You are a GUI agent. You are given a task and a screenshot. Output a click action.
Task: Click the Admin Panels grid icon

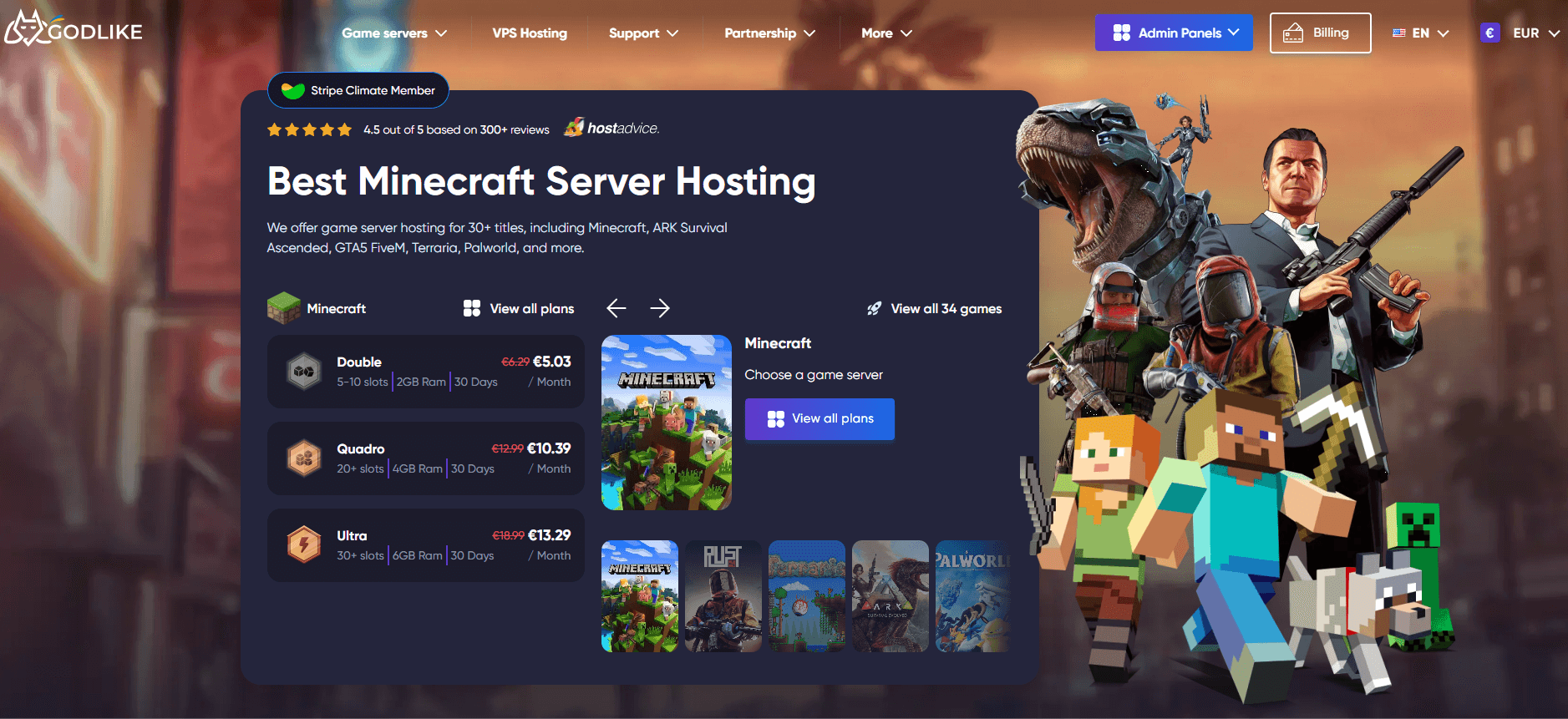[1122, 33]
